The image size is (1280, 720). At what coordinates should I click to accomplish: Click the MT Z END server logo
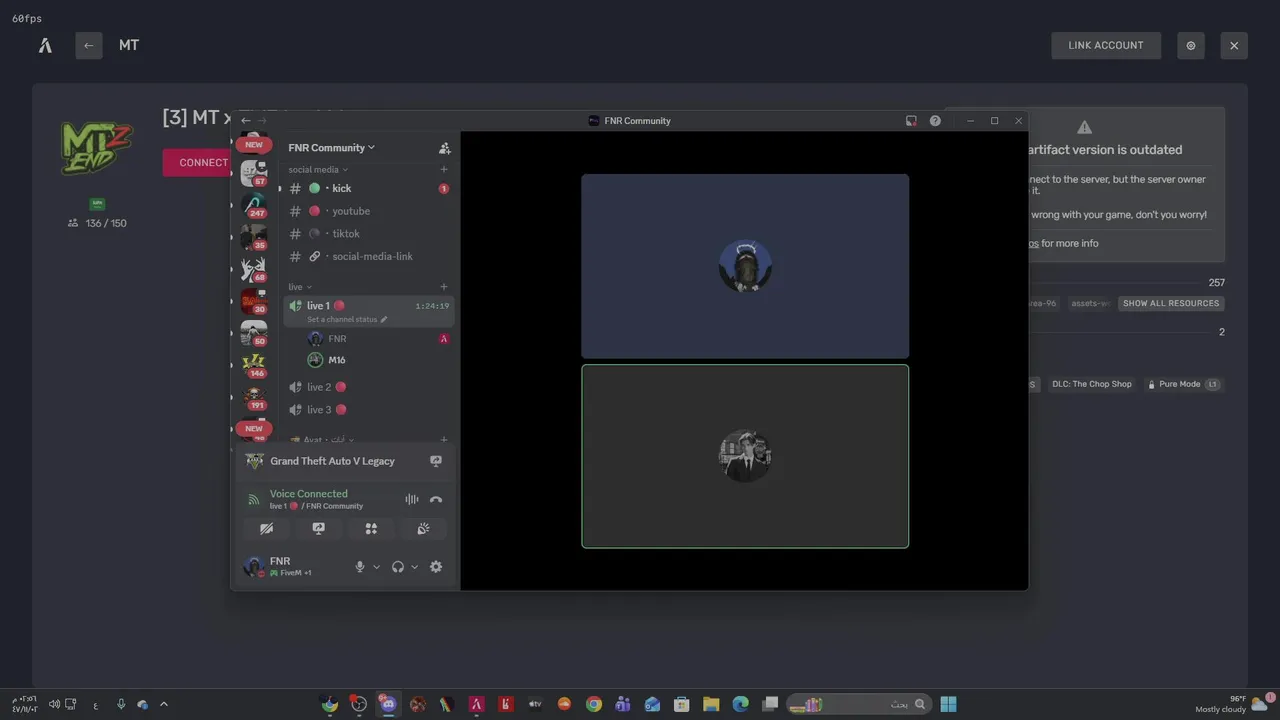[97, 149]
